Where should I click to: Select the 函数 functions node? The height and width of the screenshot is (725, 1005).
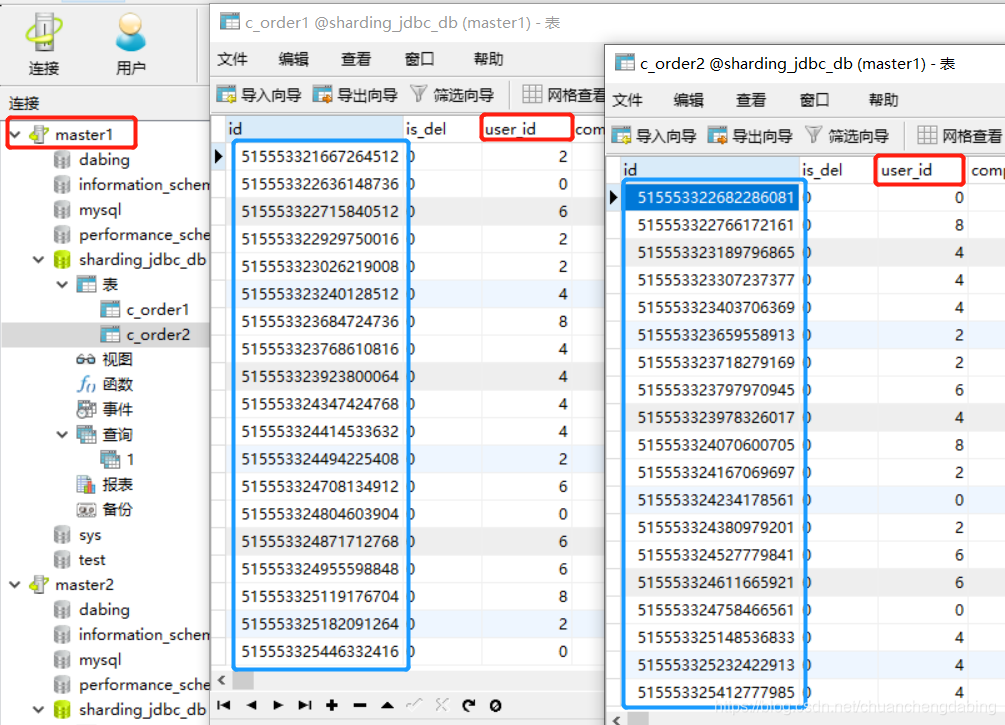117,385
